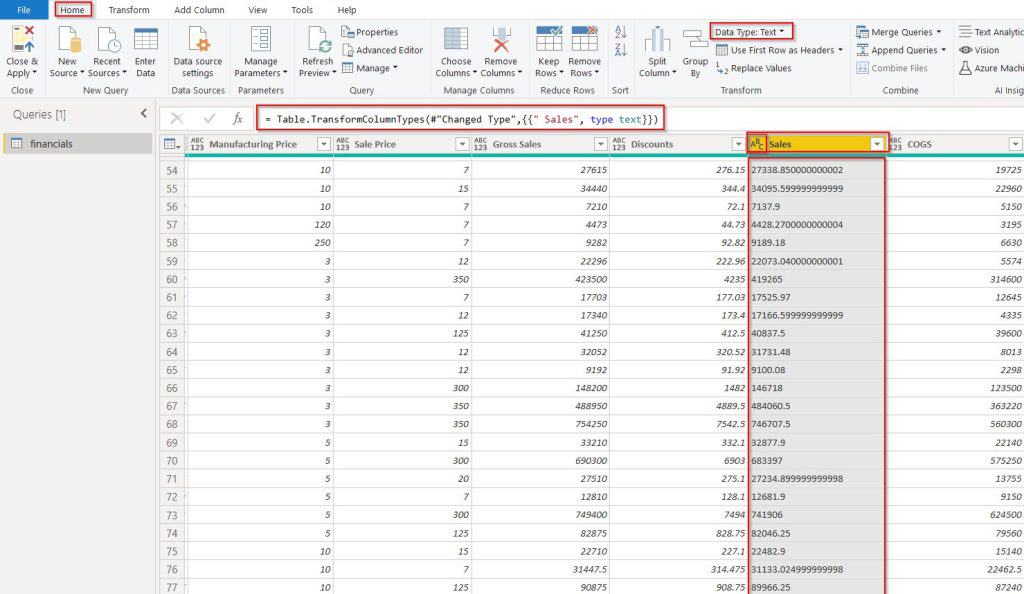Open the Help tab
Viewport: 1024px width, 594px height.
[x=347, y=10]
